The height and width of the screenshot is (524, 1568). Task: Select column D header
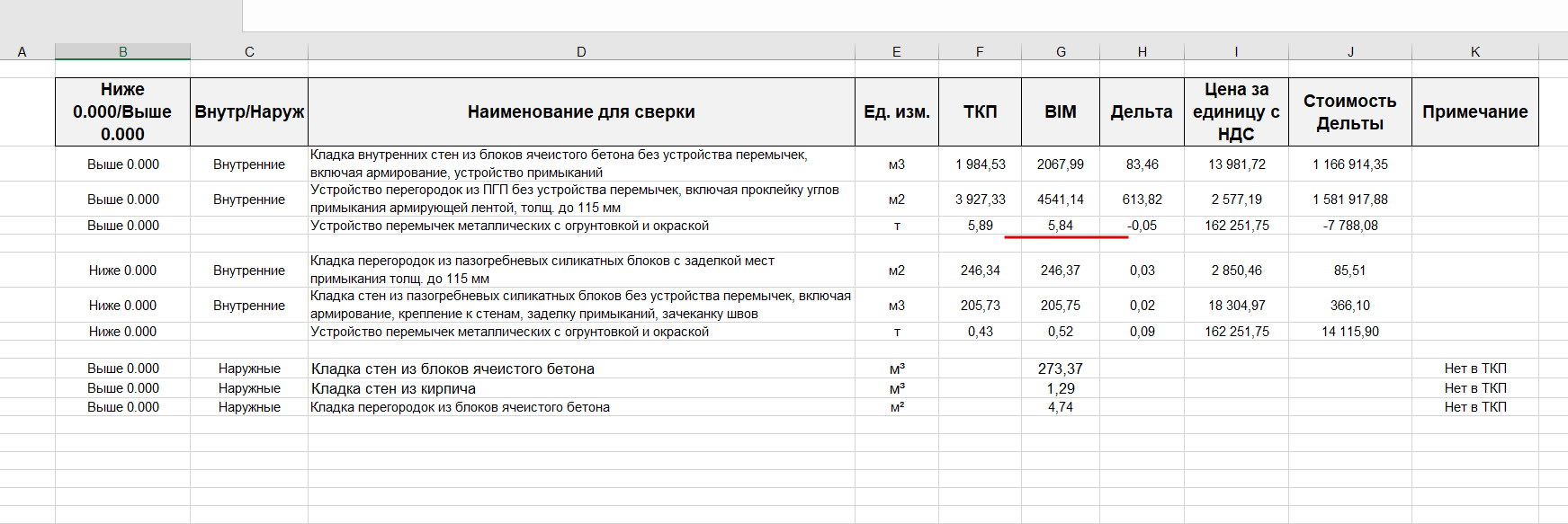point(581,51)
